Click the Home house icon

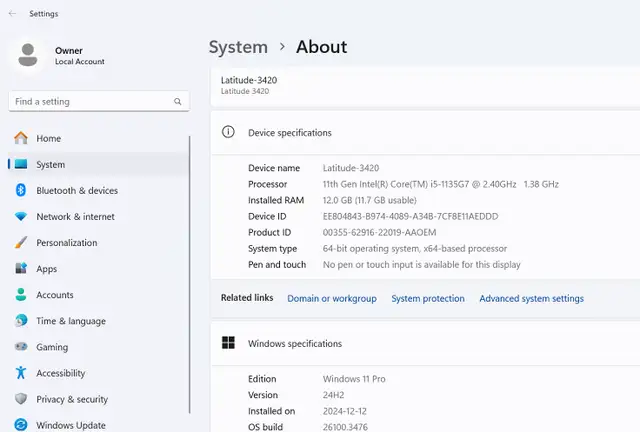21,138
